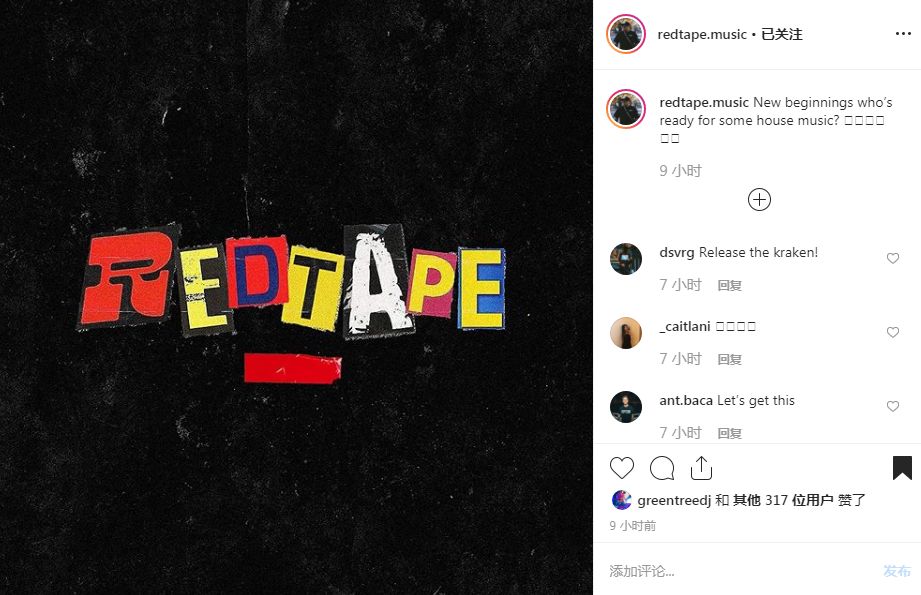This screenshot has height=595, width=921.
Task: Like dsvrg's comment
Action: coord(893,258)
